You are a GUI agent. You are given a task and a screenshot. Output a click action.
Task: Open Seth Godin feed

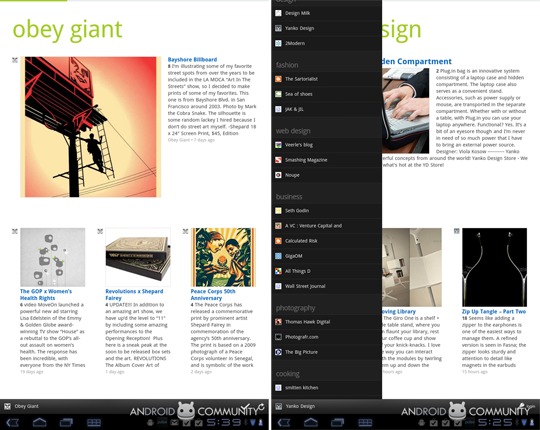coord(326,210)
